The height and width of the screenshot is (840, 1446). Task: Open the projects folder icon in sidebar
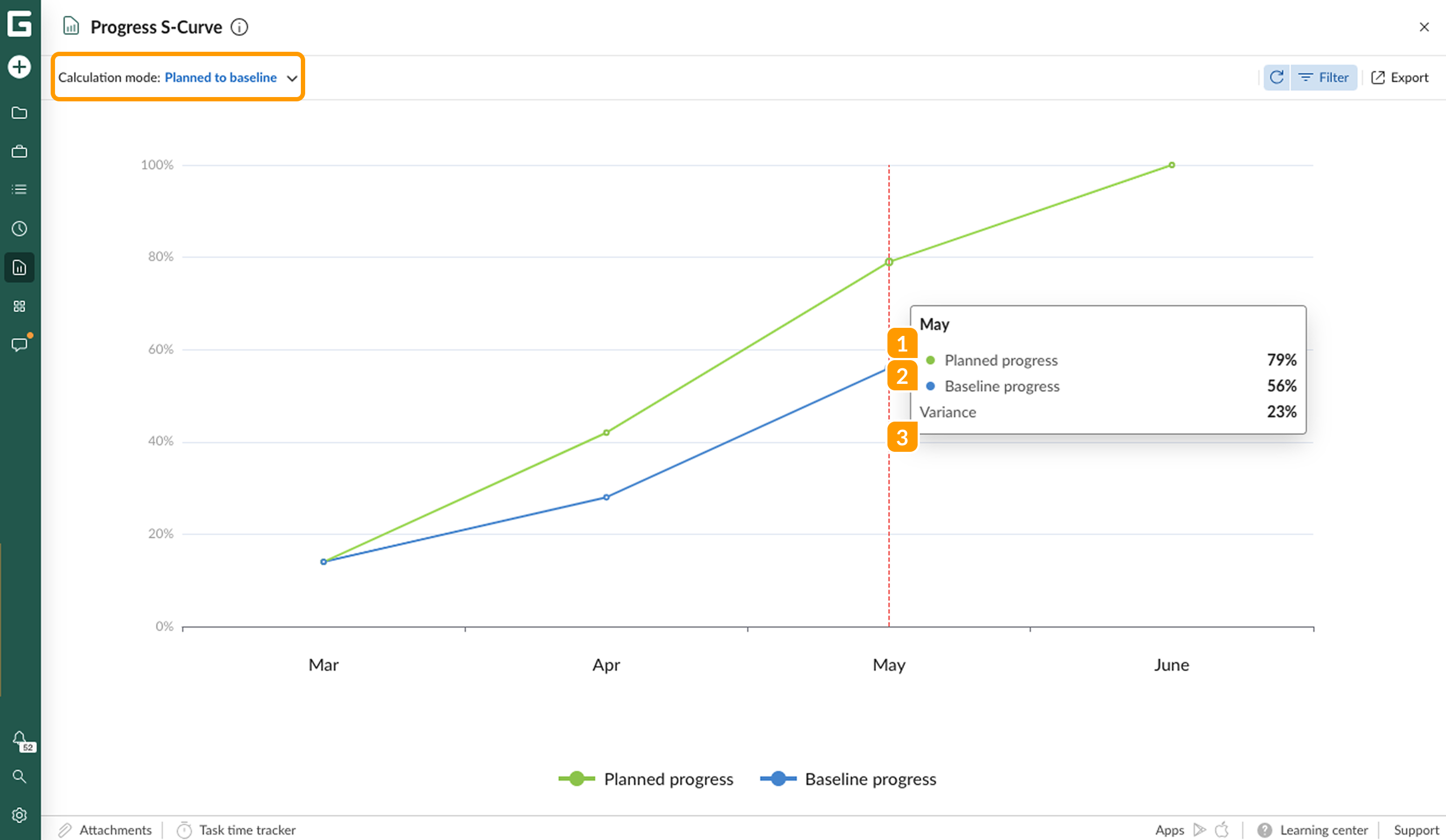tap(19, 113)
